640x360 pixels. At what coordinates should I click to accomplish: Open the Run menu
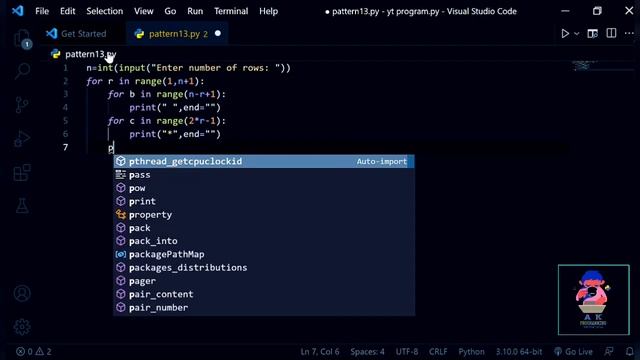click(195, 11)
